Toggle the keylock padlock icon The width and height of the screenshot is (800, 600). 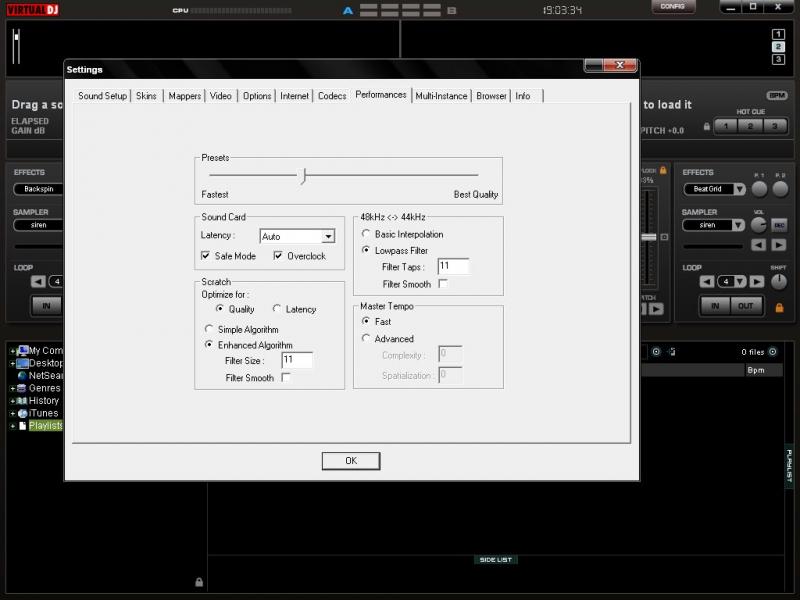pos(663,170)
